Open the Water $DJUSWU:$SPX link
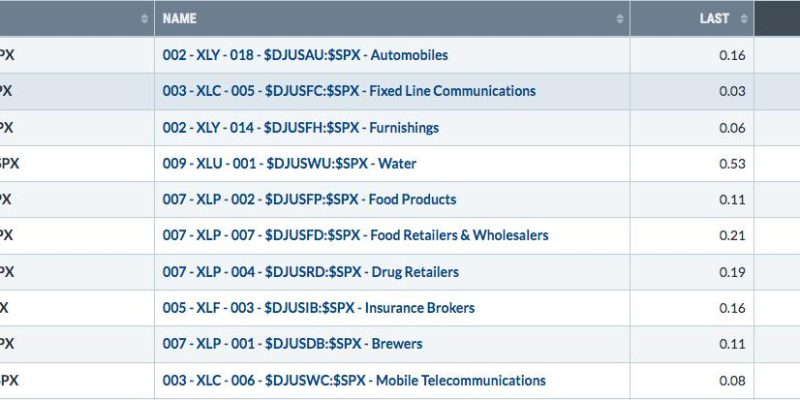The image size is (800, 400). [289, 164]
